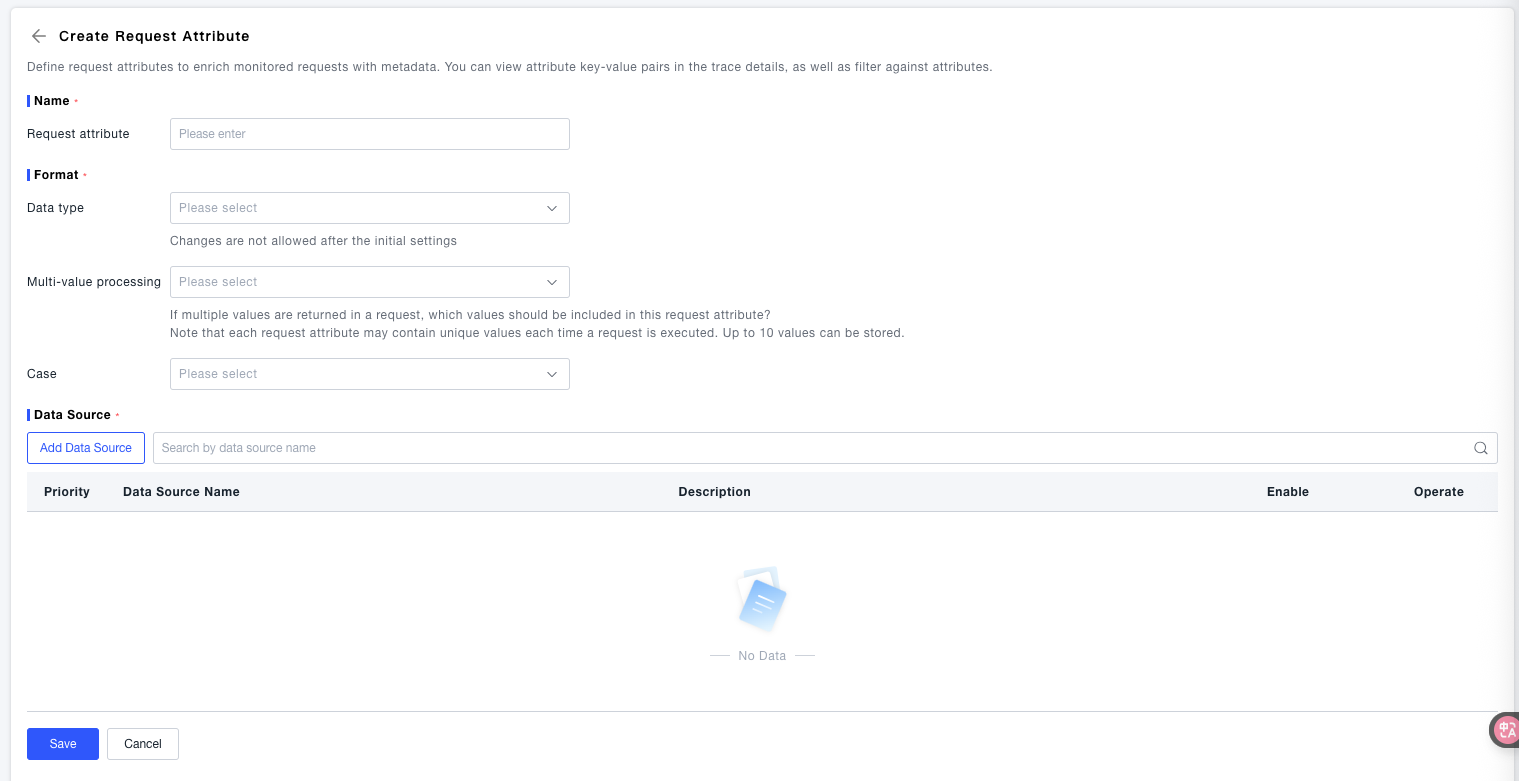The height and width of the screenshot is (781, 1519).
Task: Go back using the left arrow icon
Action: click(x=39, y=36)
